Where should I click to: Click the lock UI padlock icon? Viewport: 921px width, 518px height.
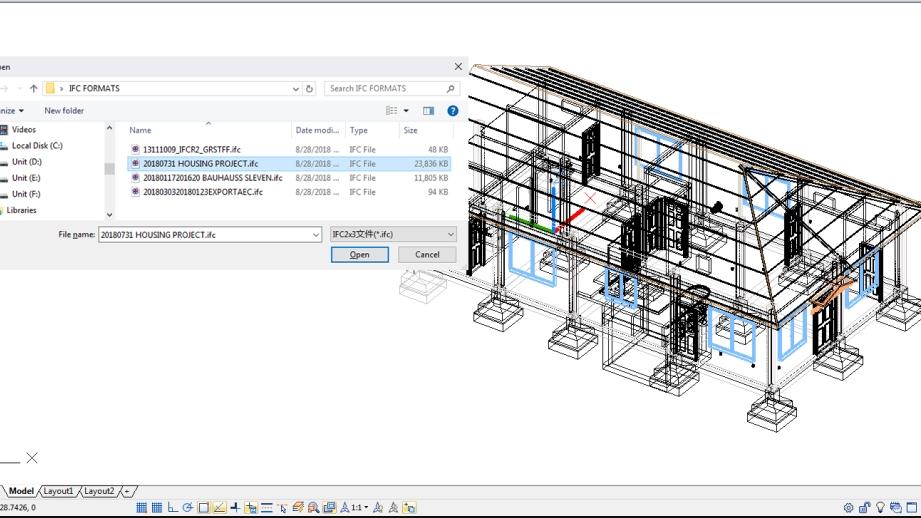[865, 507]
